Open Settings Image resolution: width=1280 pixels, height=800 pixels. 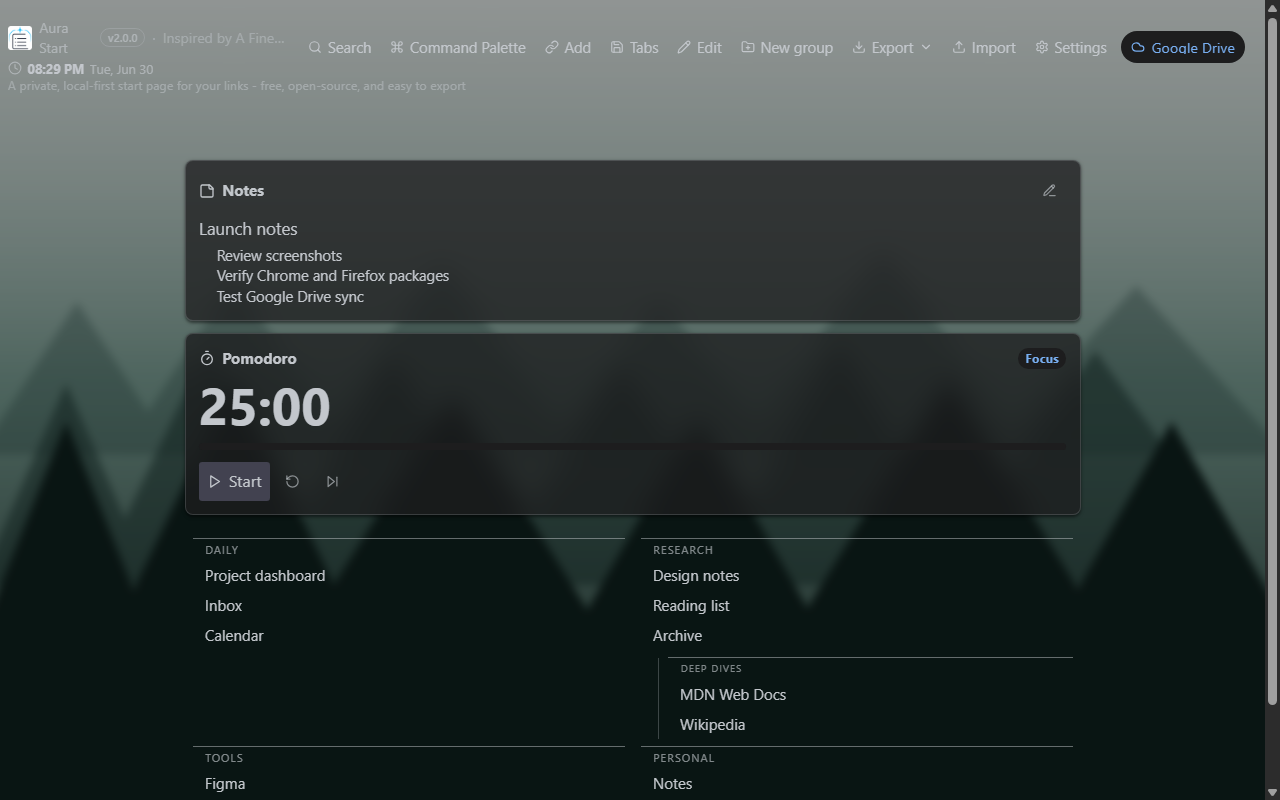1071,47
